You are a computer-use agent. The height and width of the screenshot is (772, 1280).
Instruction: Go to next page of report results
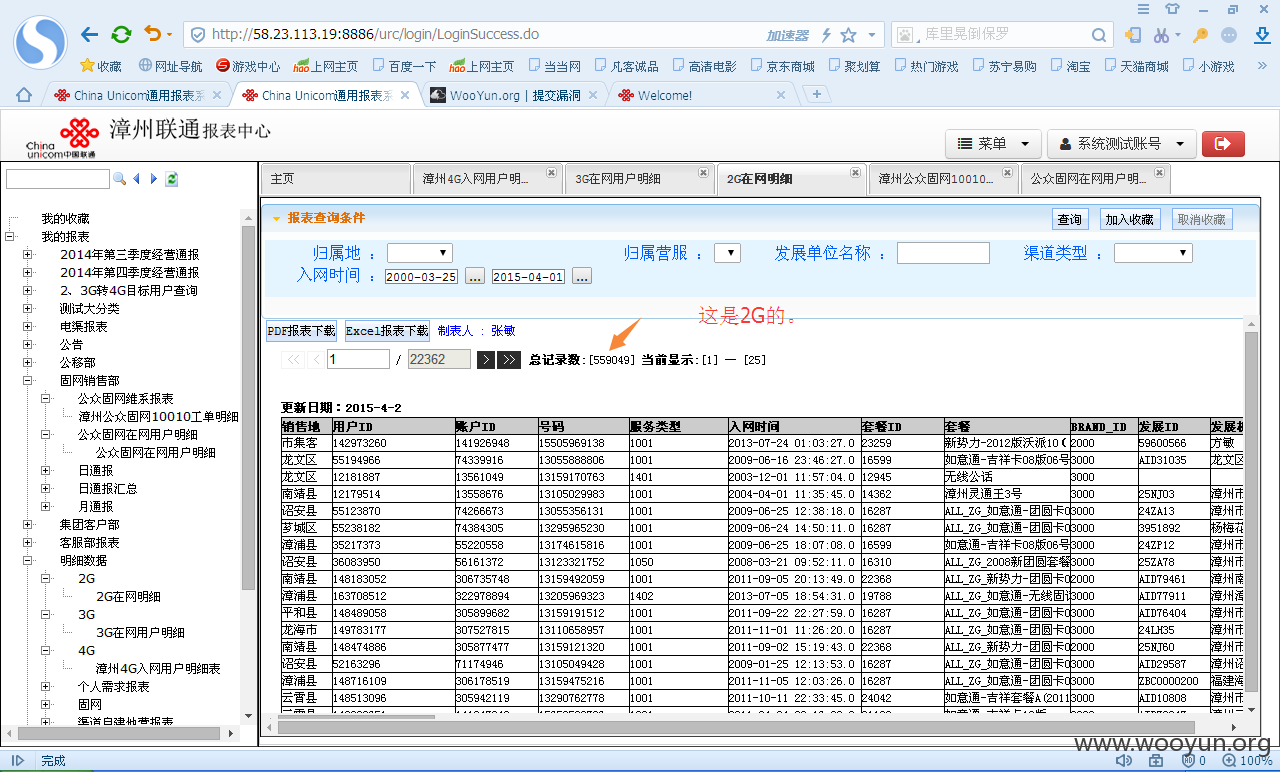486,359
